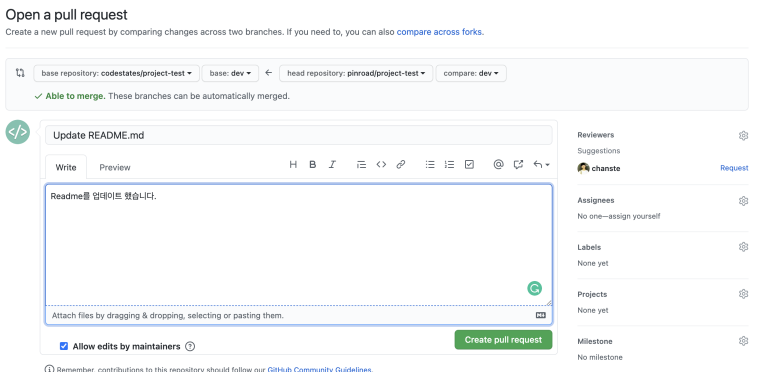This screenshot has width=773, height=372.
Task: Click the compare branches swap icon
Action: coord(20,73)
